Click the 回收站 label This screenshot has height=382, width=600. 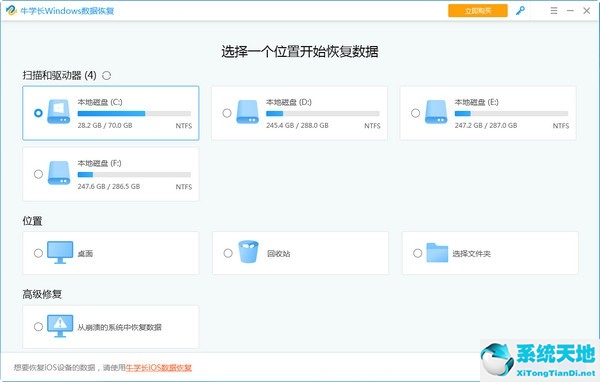pos(279,253)
